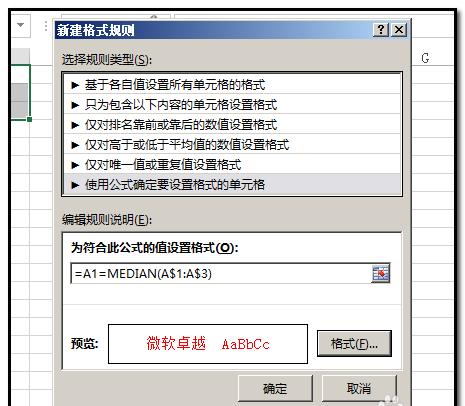The height and width of the screenshot is (406, 465).
Task: Click the green fill handle of selected cells
Action: tap(30, 119)
